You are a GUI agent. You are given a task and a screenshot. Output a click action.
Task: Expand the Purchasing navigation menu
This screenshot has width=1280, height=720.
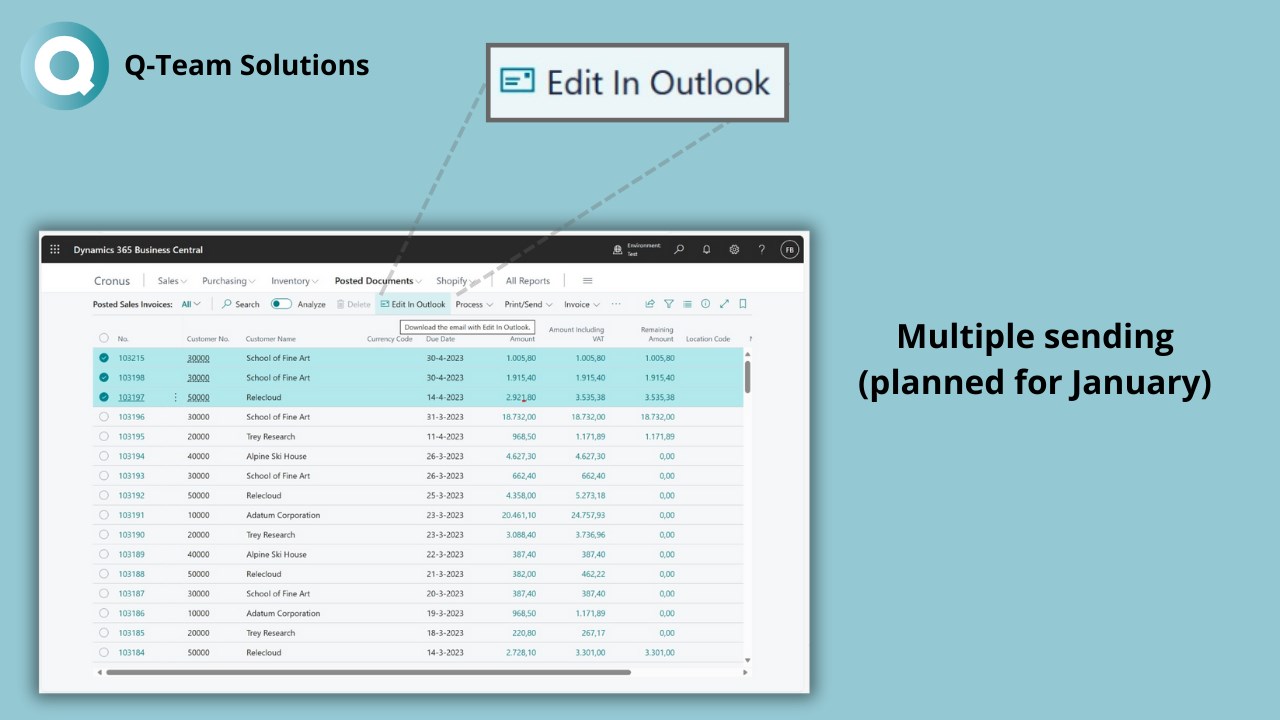229,281
